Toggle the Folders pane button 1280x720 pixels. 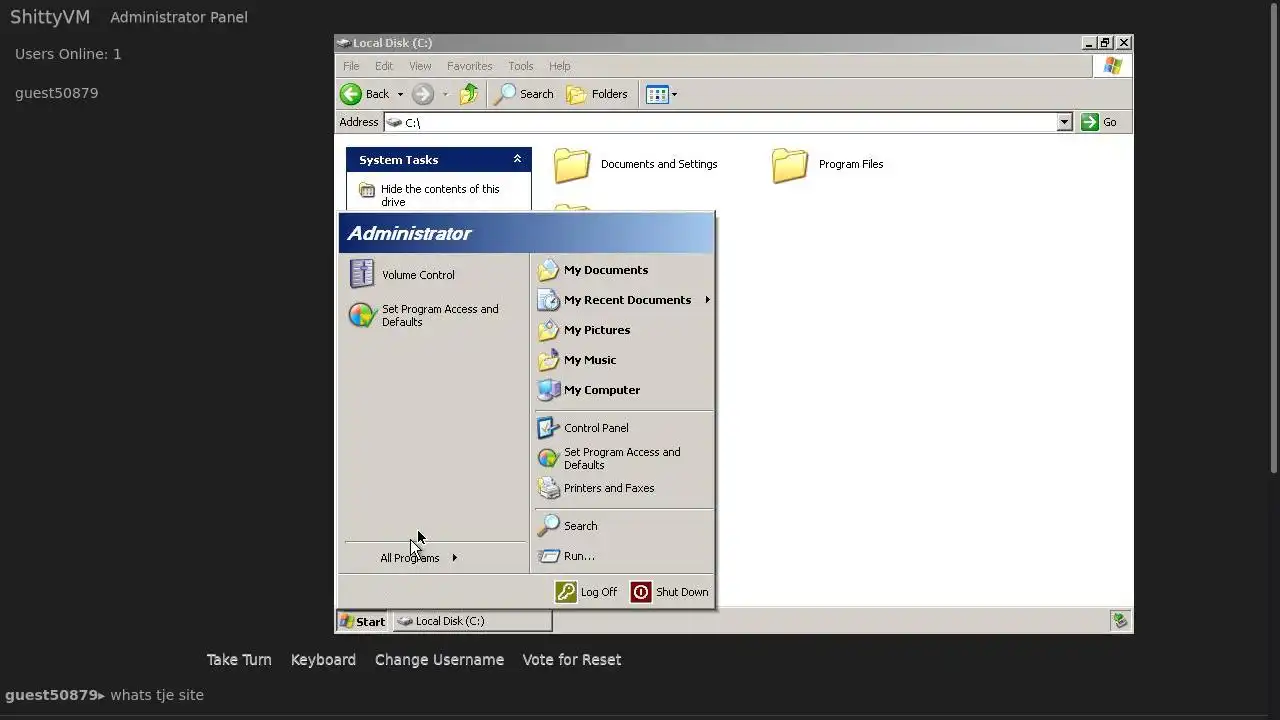tap(597, 94)
